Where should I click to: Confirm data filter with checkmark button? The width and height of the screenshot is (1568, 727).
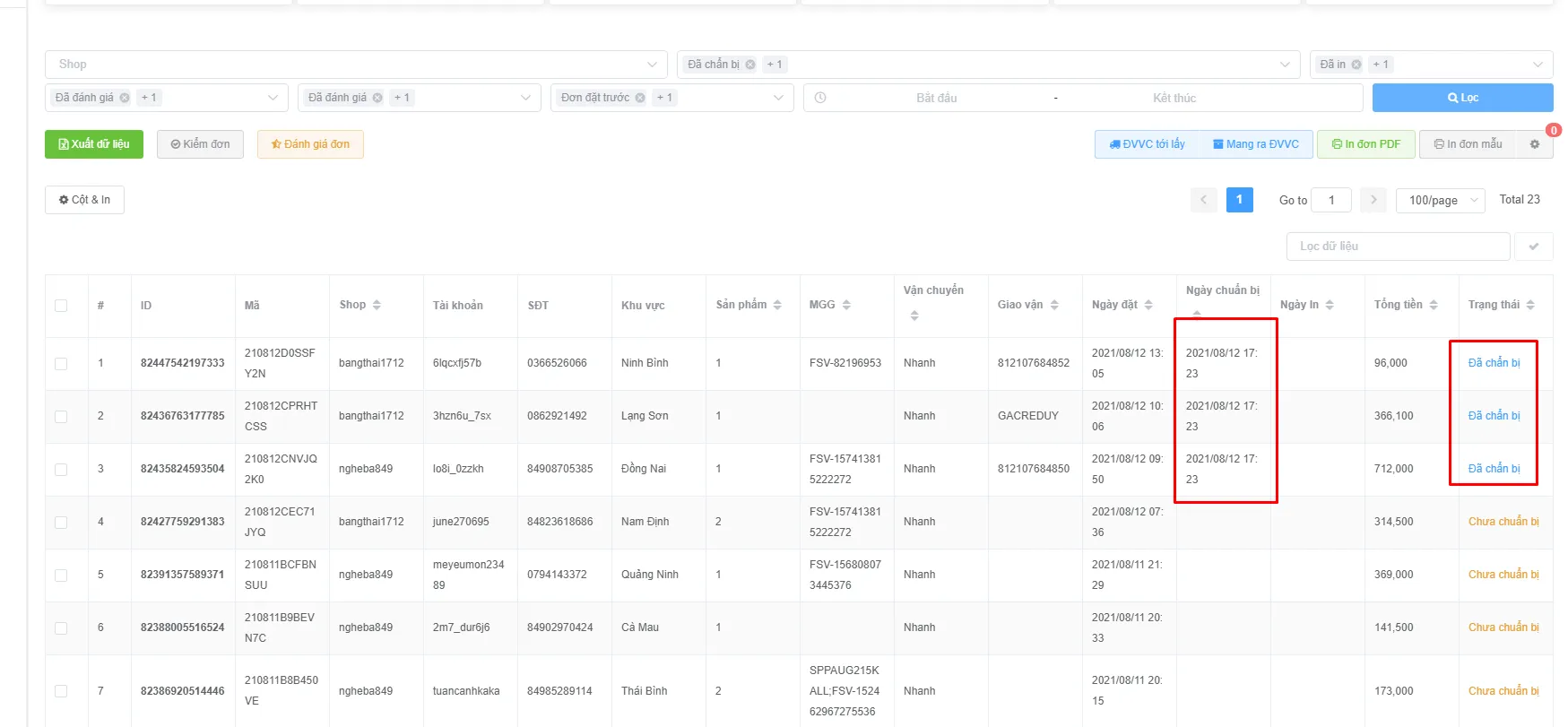(1534, 247)
